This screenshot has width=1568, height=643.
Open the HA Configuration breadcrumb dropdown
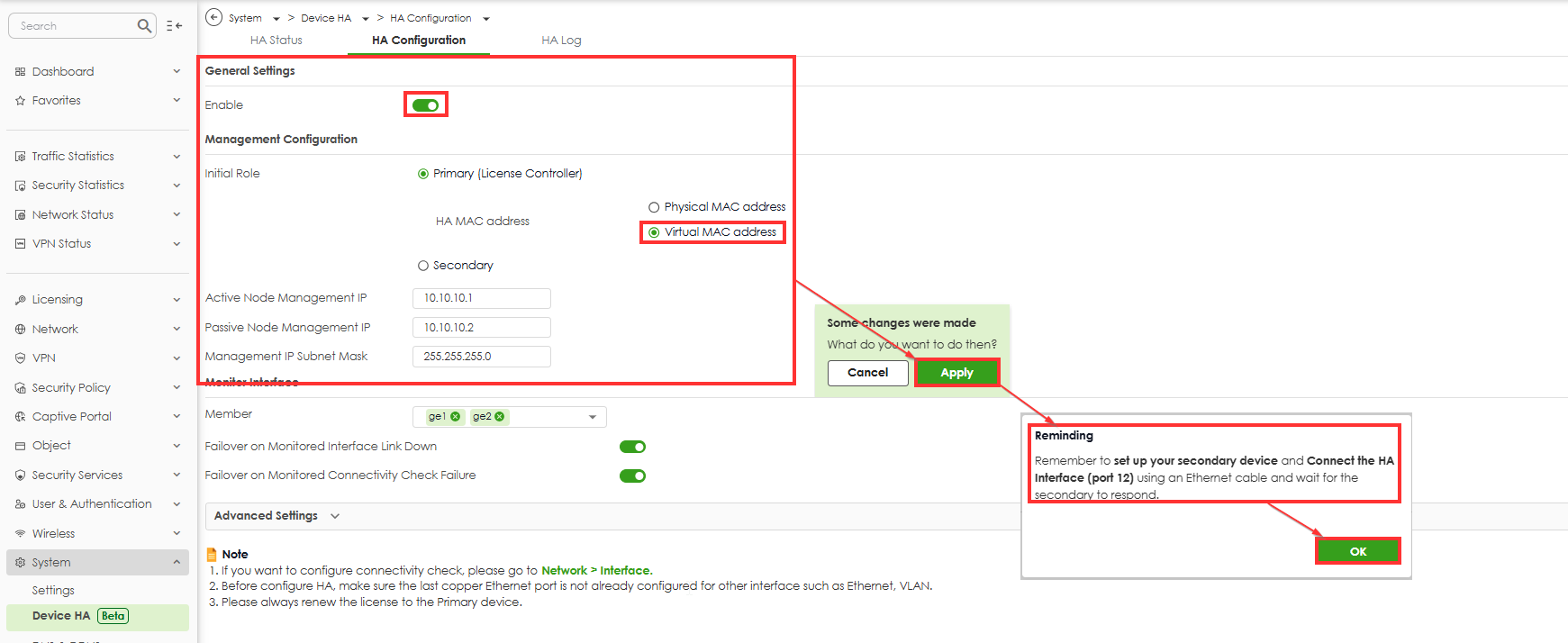pyautogui.click(x=486, y=19)
